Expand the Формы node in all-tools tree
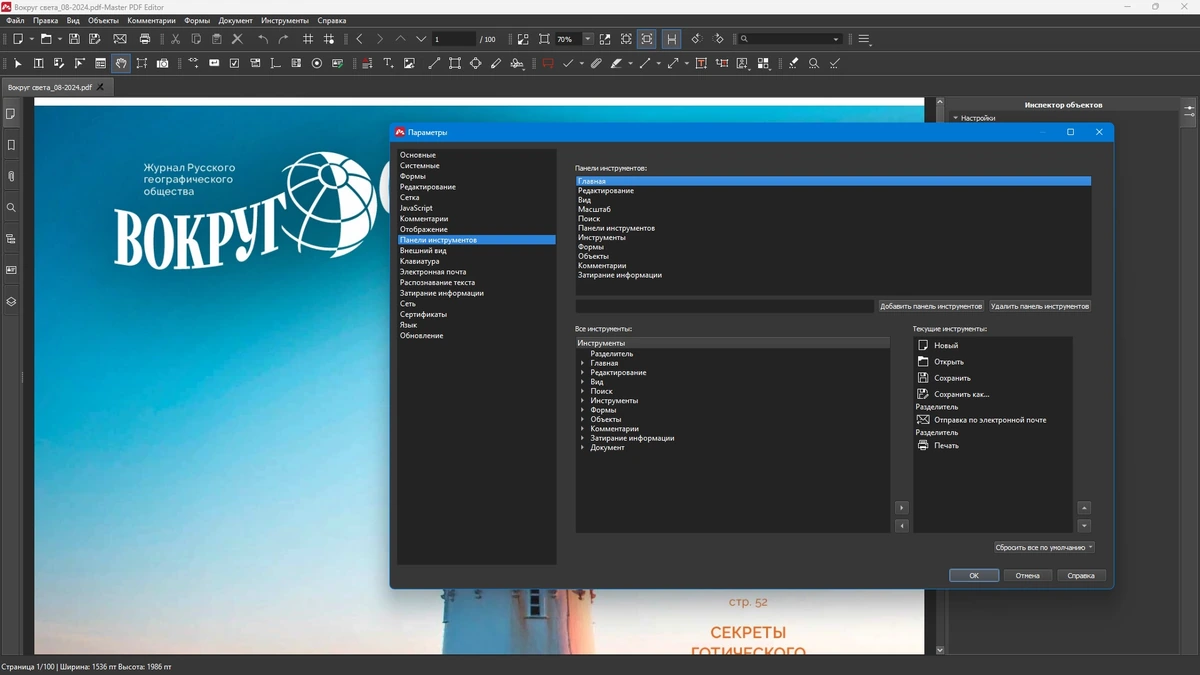 [x=583, y=410]
